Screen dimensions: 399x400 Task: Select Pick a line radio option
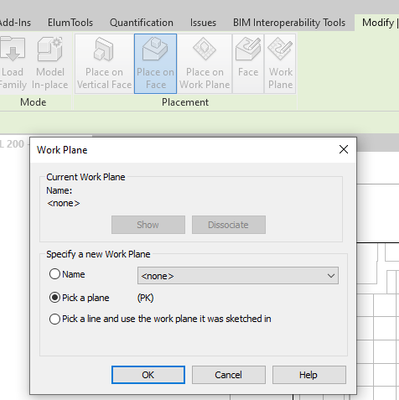[x=54, y=319]
